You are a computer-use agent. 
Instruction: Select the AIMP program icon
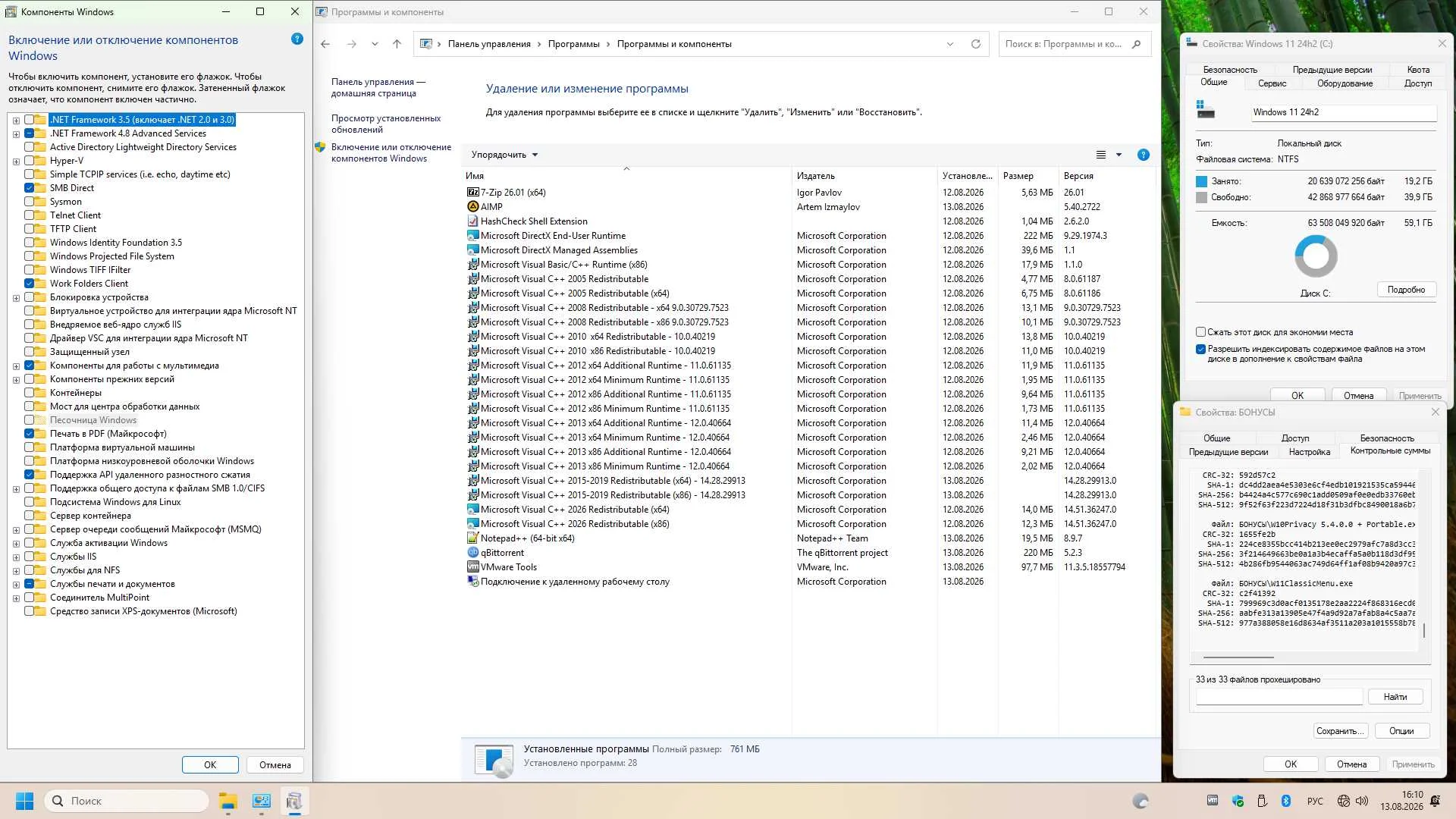(473, 207)
